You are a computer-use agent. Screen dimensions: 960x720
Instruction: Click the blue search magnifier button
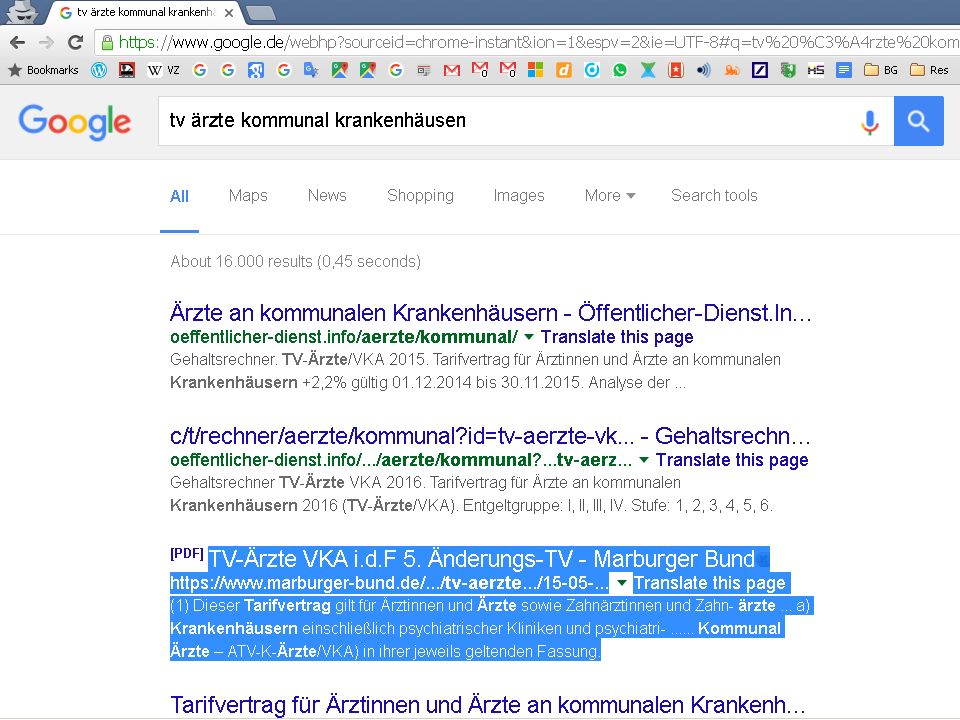pos(918,121)
